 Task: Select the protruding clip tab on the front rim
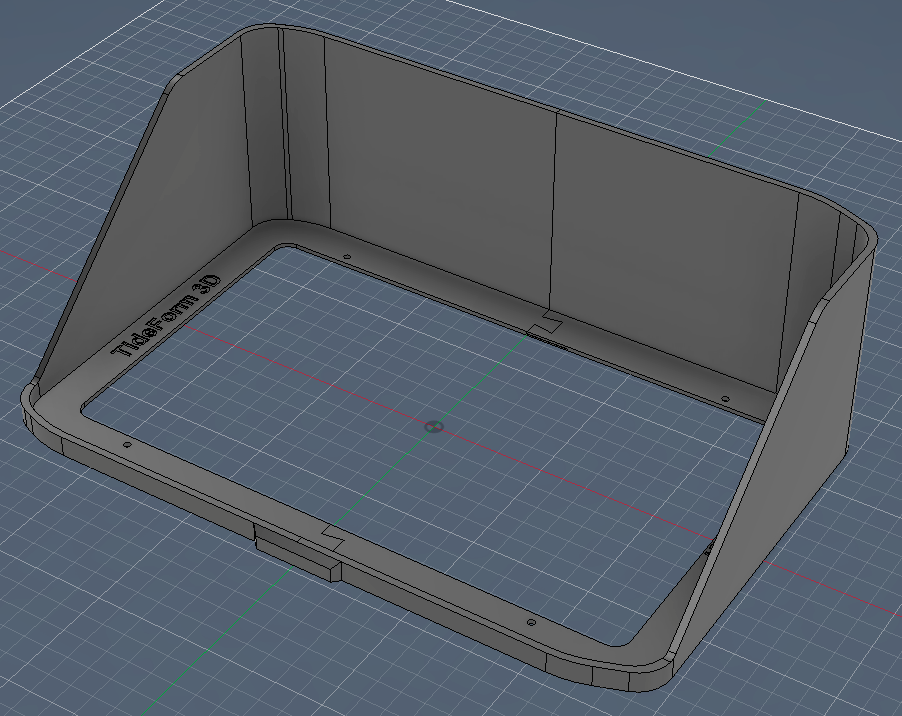click(x=298, y=553)
